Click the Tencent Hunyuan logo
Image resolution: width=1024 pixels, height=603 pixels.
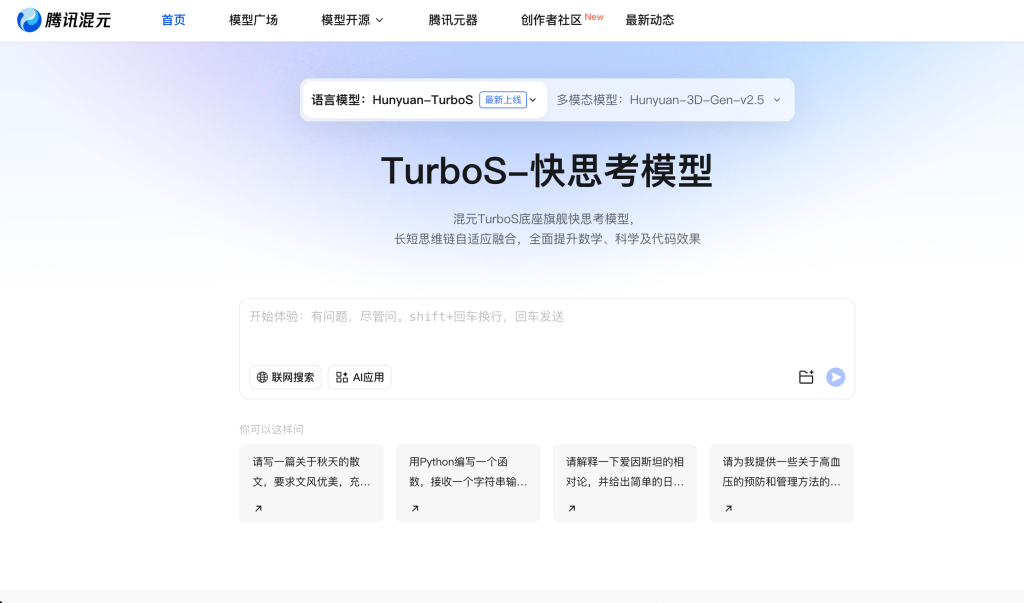[x=64, y=20]
